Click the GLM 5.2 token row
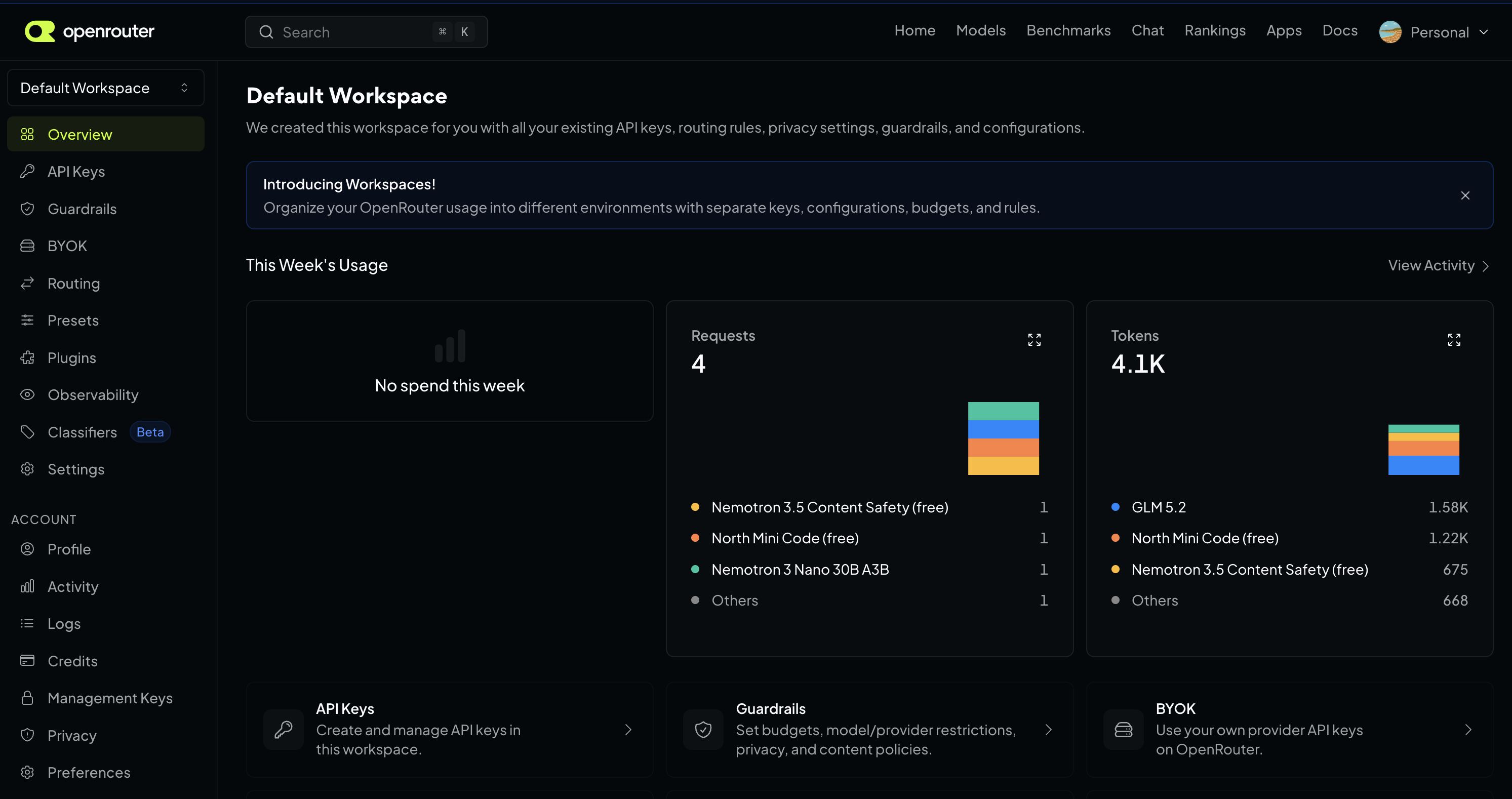 [1290, 507]
